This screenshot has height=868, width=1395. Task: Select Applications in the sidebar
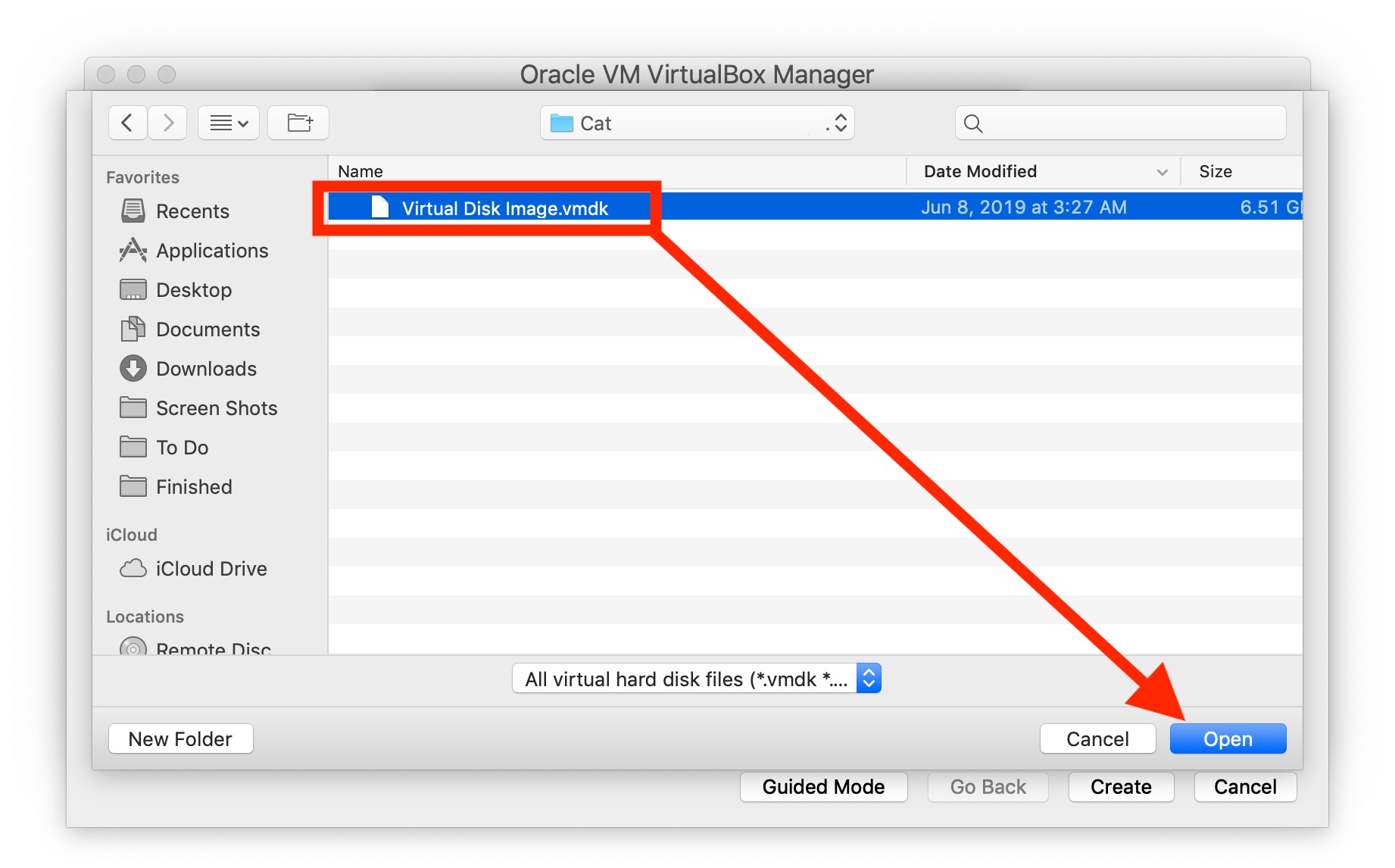(x=212, y=251)
